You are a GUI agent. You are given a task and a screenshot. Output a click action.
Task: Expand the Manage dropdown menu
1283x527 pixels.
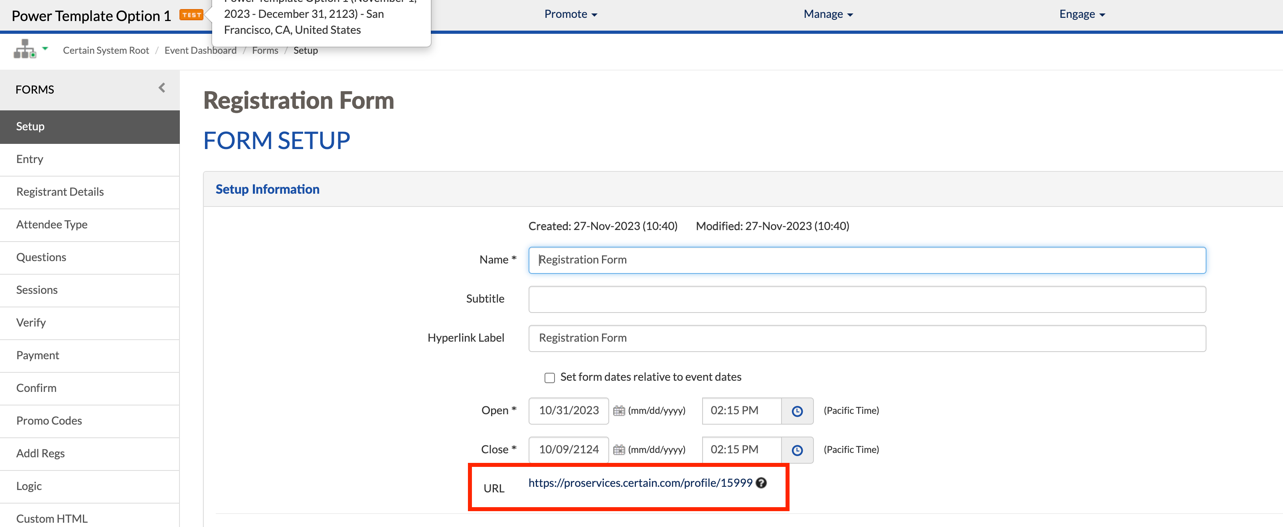point(828,14)
